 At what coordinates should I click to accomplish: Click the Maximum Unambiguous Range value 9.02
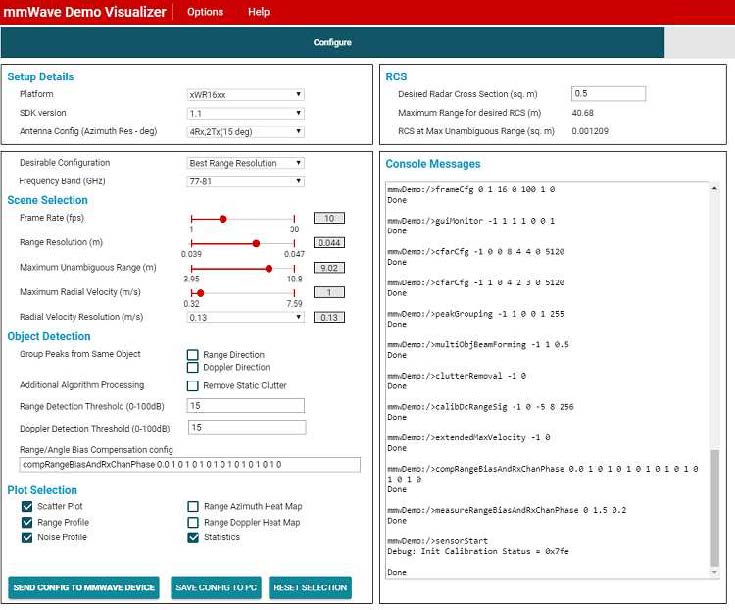329,268
